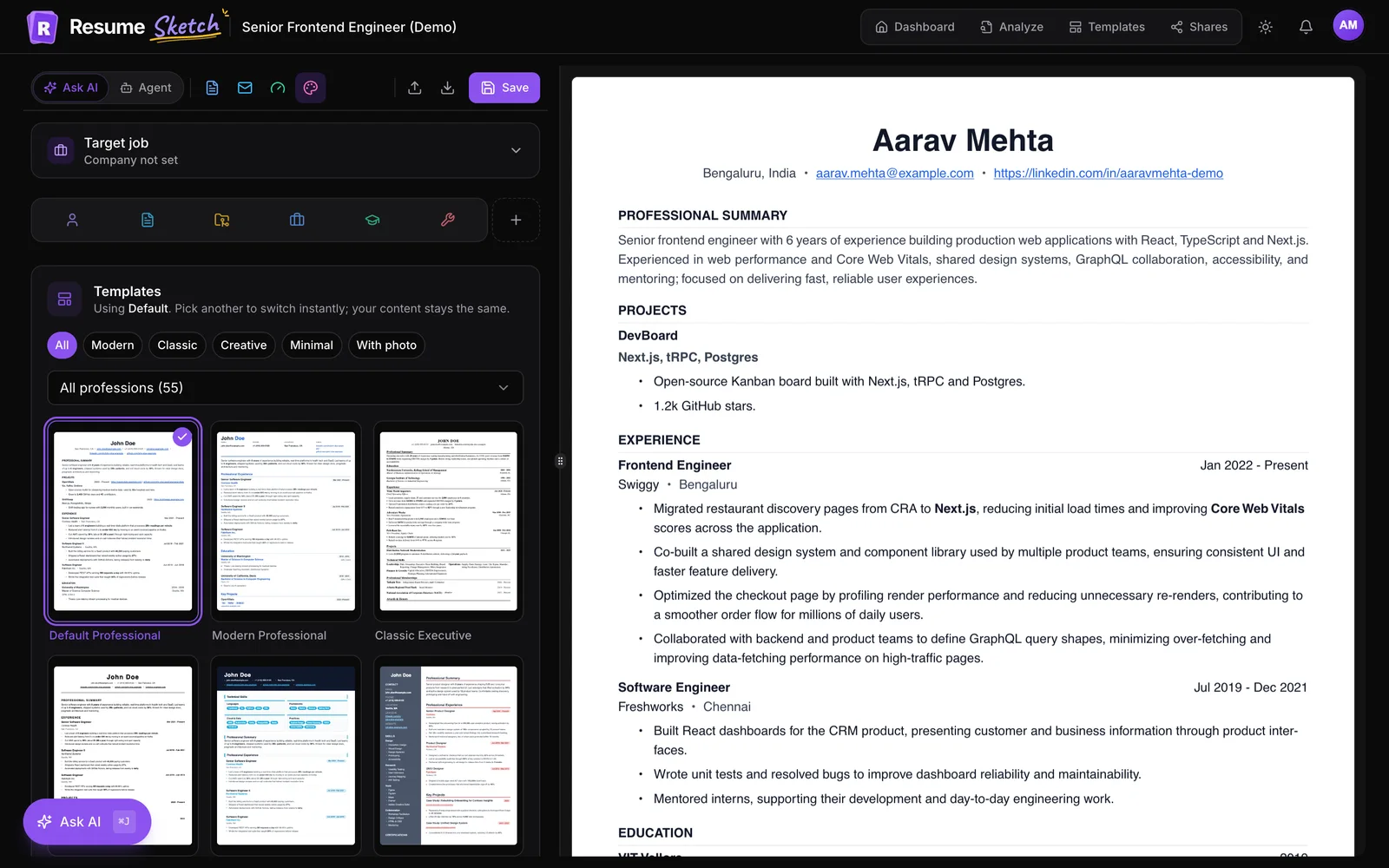Open the Templates nav item
1389x868 pixels.
1107,27
